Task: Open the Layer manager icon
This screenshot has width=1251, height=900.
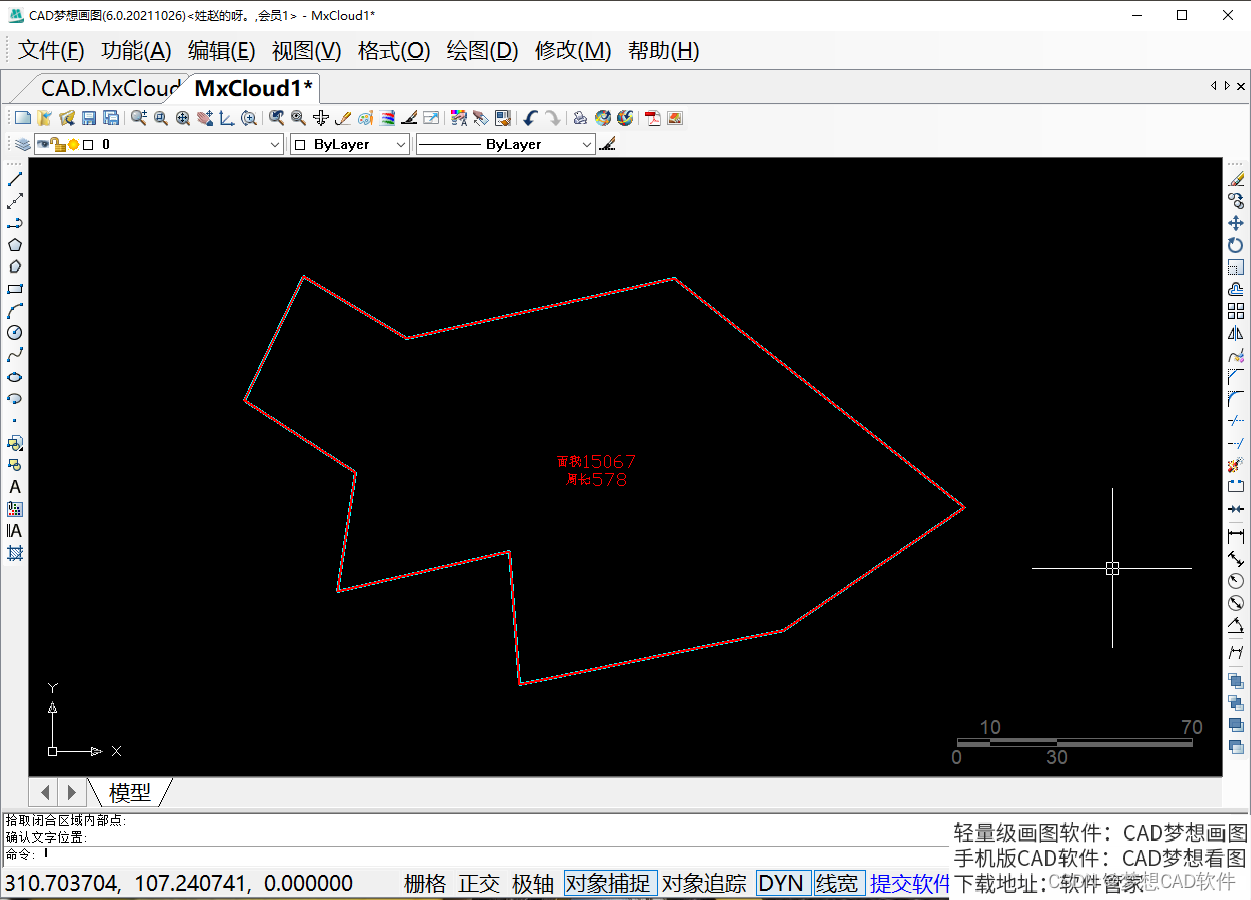Action: coord(22,144)
